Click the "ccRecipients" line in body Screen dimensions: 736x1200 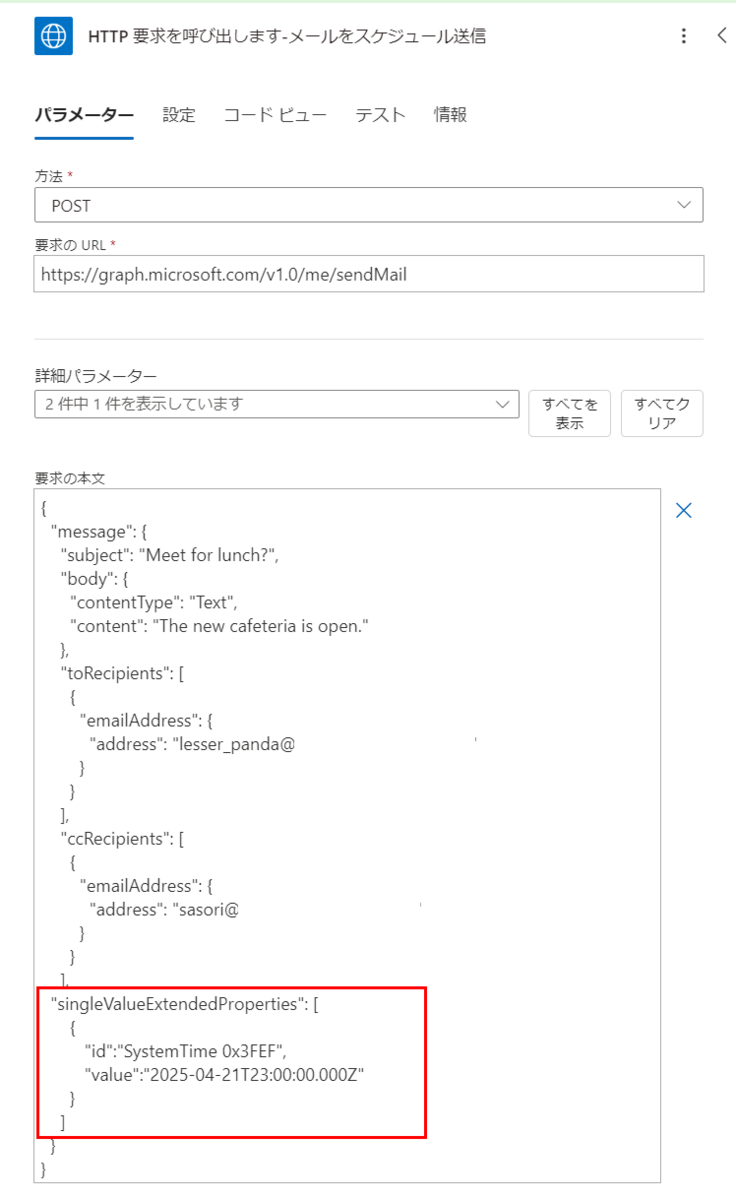point(122,838)
